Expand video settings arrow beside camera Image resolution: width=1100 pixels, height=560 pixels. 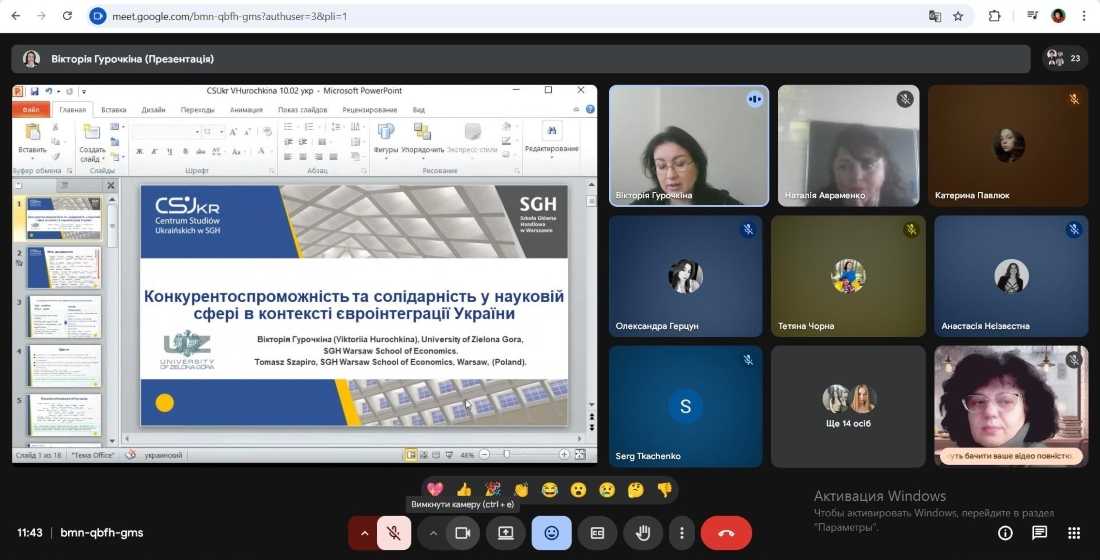[x=433, y=533]
